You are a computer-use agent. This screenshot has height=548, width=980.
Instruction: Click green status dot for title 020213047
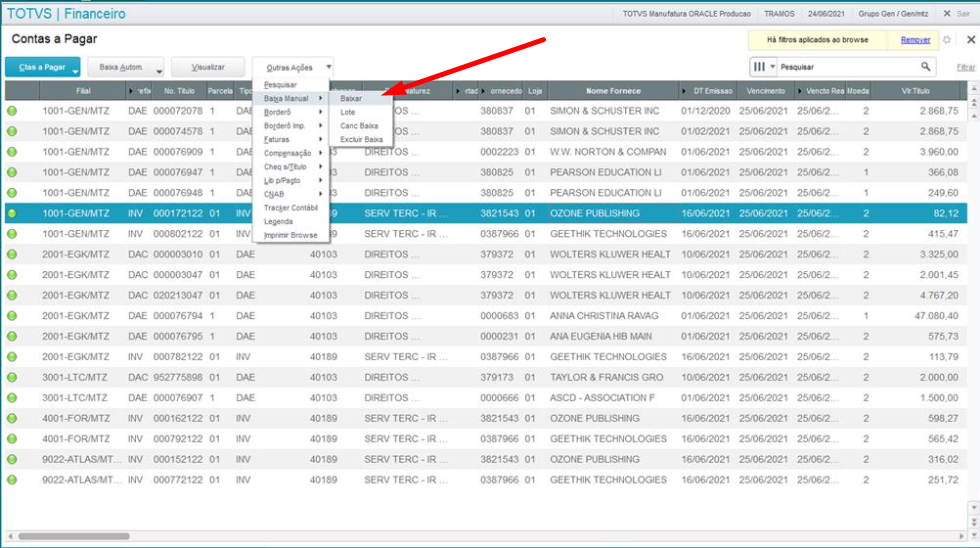[12, 296]
